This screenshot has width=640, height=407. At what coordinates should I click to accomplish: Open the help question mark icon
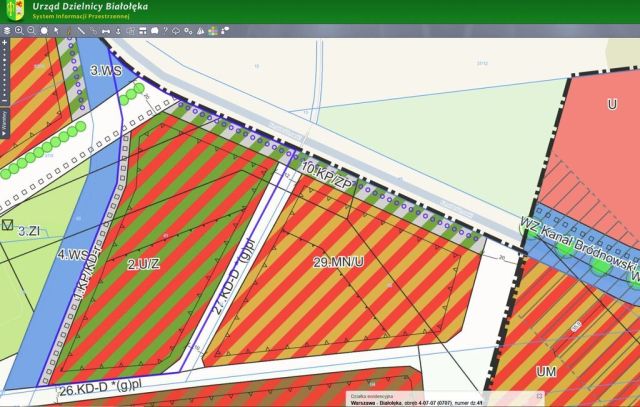pos(165,30)
